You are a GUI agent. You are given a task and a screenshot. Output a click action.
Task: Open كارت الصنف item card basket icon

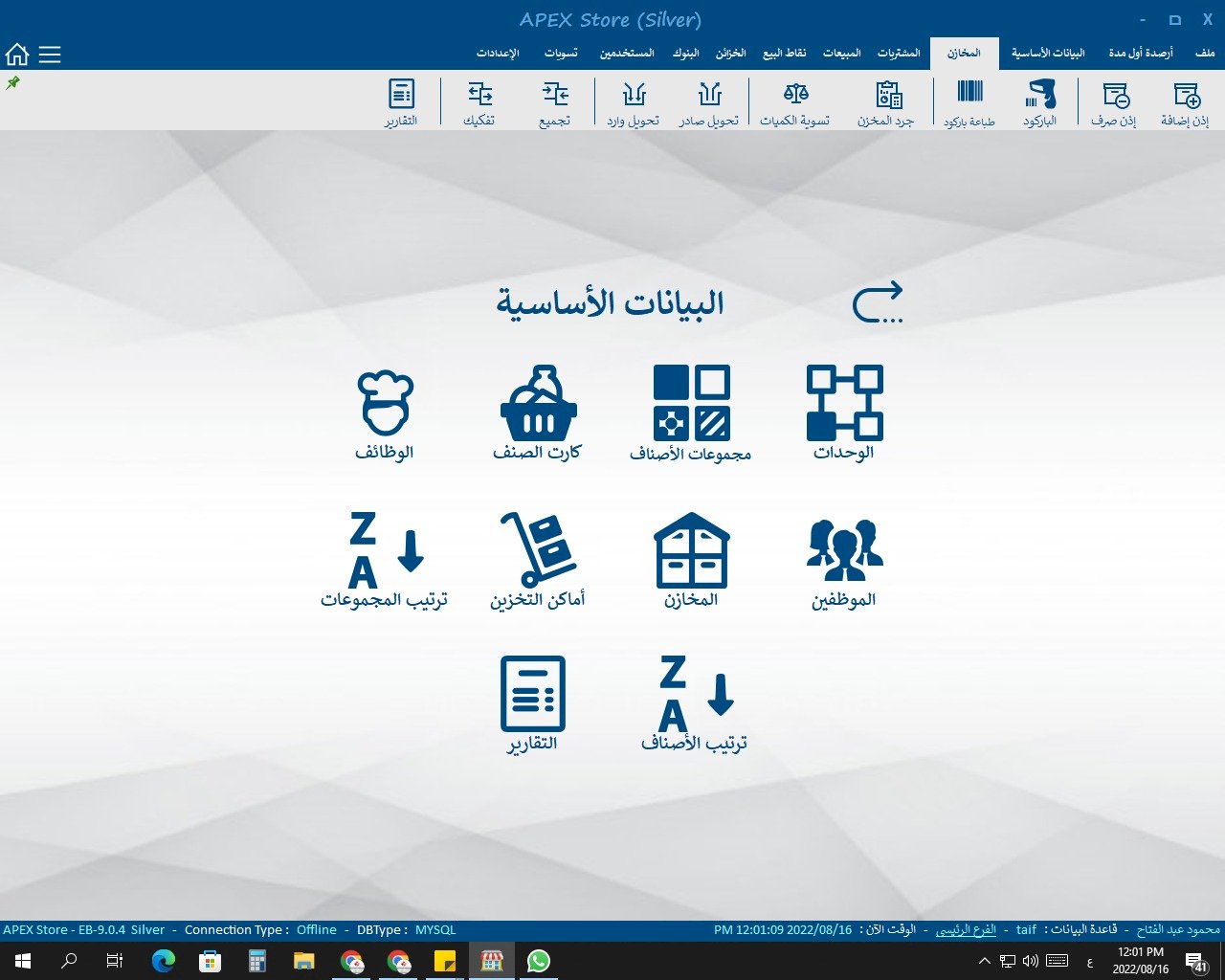538,404
